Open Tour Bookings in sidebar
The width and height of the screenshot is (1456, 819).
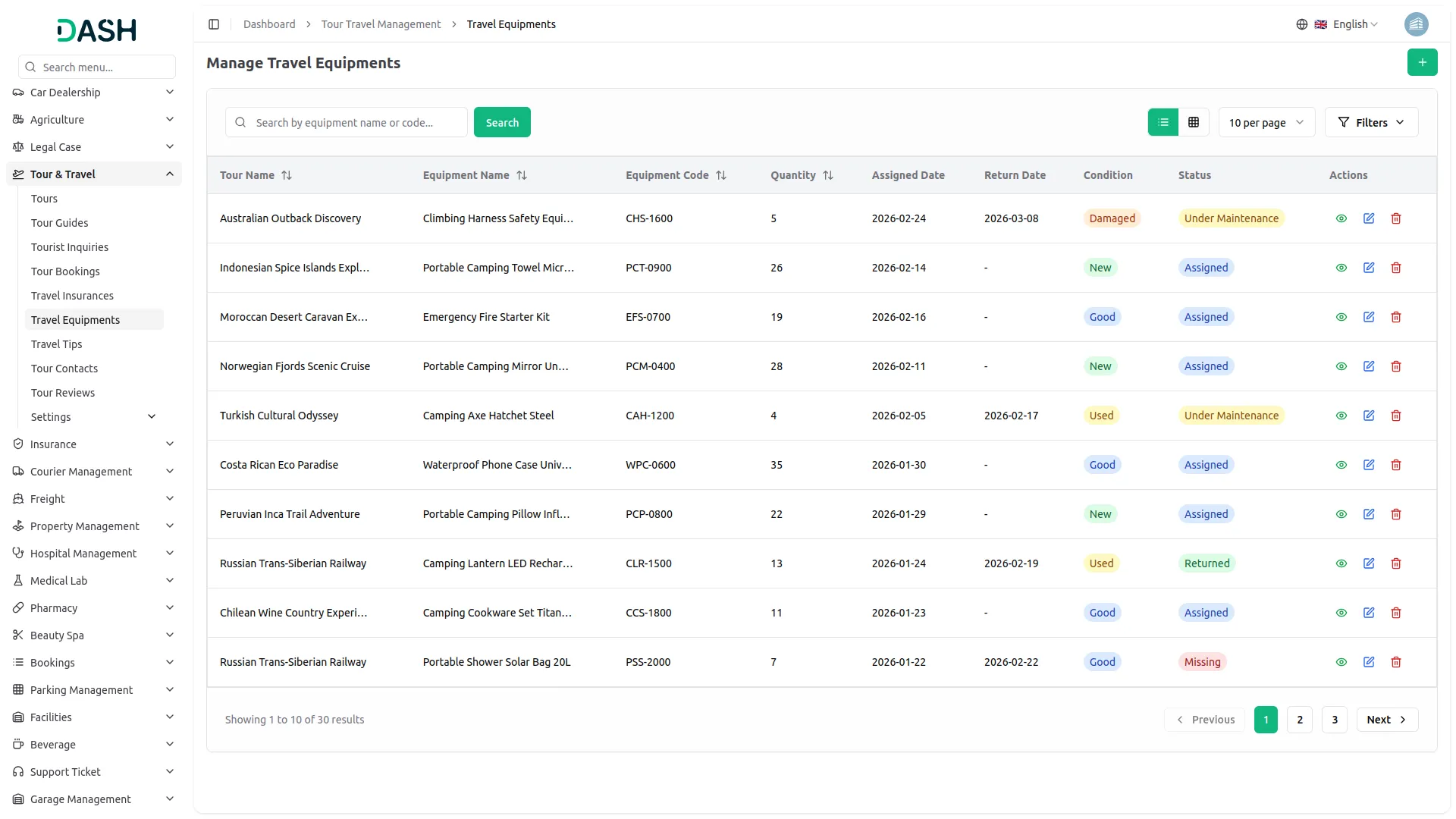(x=65, y=271)
